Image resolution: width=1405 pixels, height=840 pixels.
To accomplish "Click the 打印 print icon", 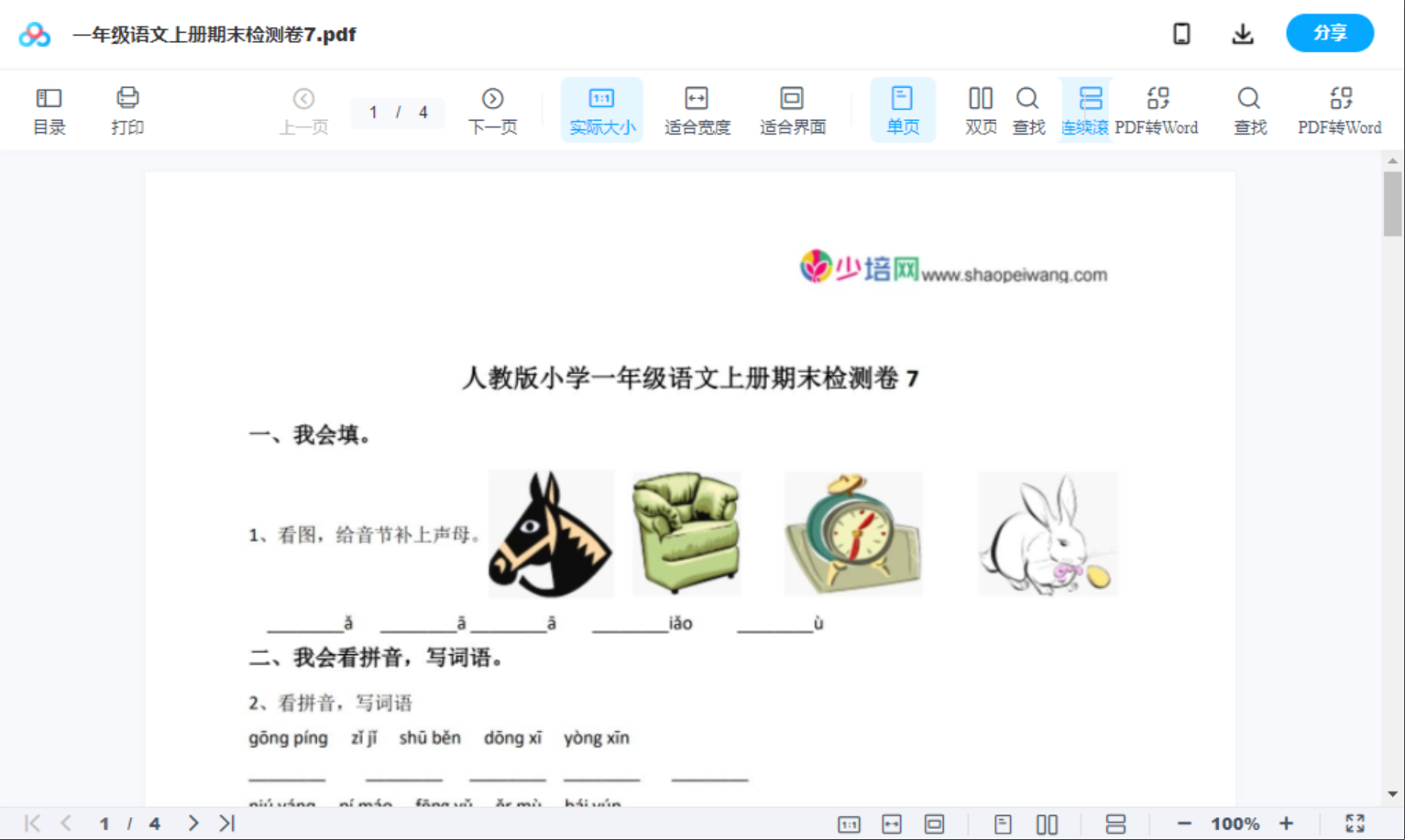I will point(127,109).
